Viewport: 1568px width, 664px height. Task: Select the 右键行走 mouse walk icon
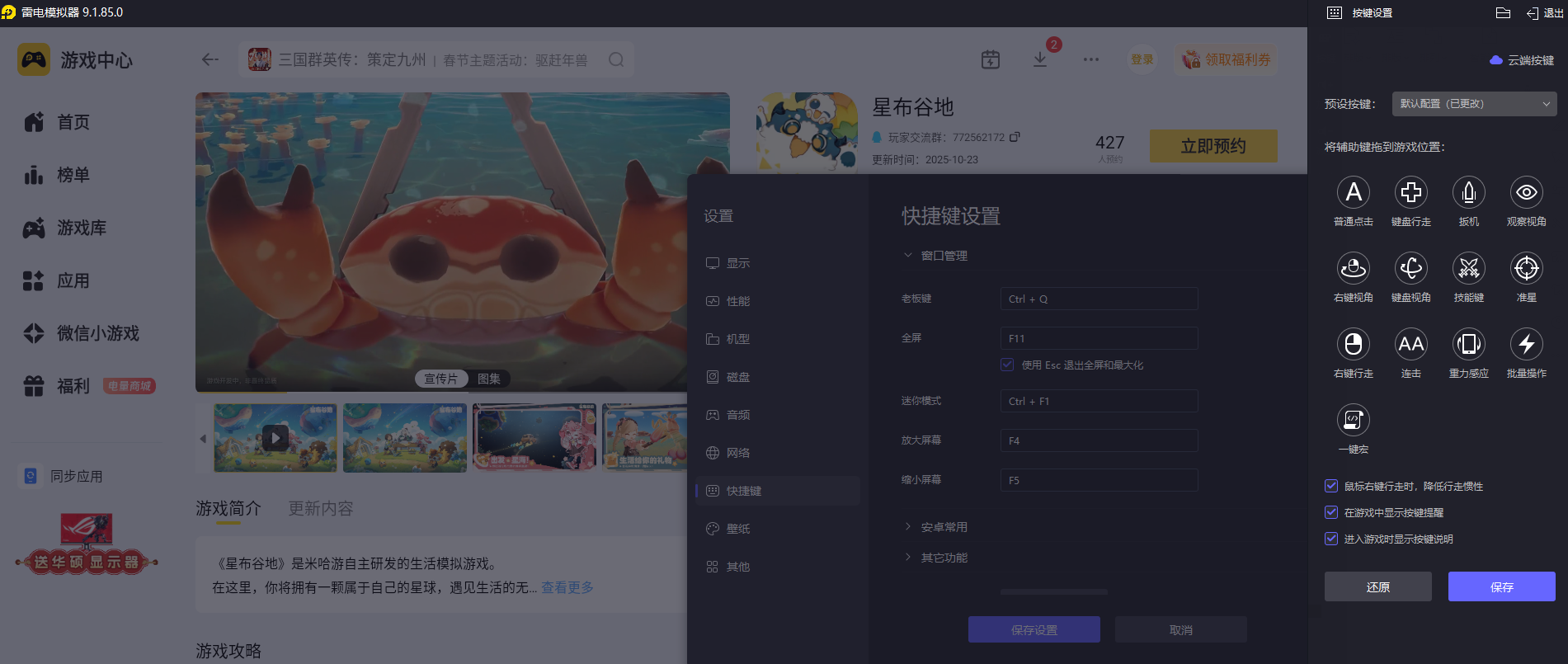coord(1354,344)
